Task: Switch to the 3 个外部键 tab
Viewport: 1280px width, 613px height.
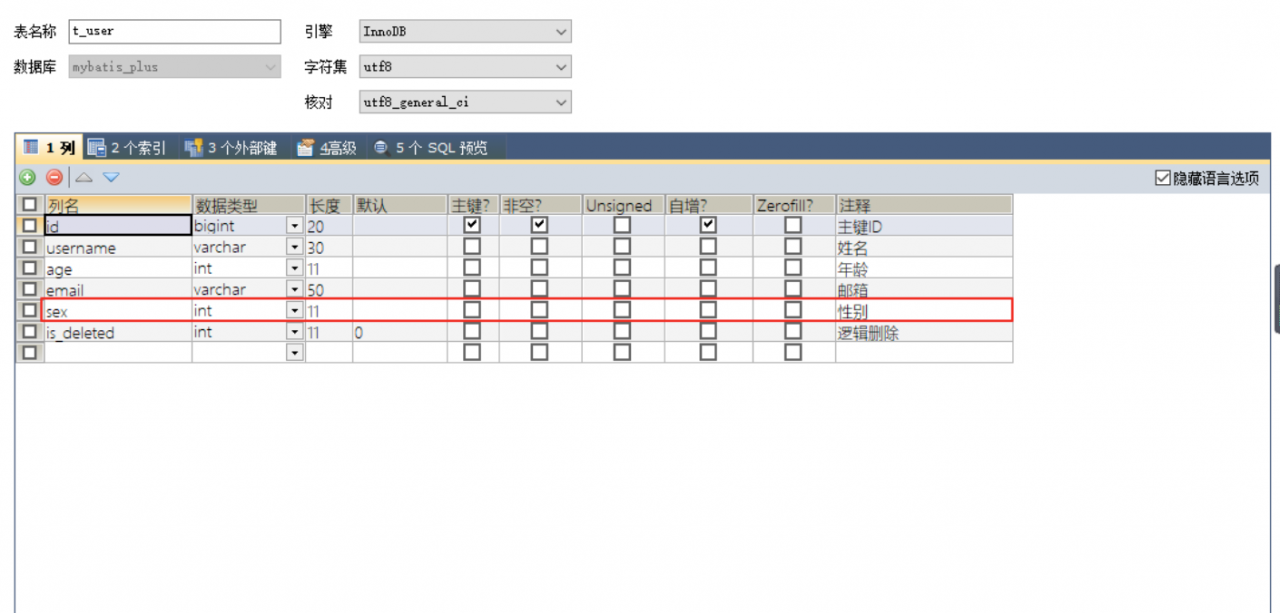Action: click(x=231, y=148)
